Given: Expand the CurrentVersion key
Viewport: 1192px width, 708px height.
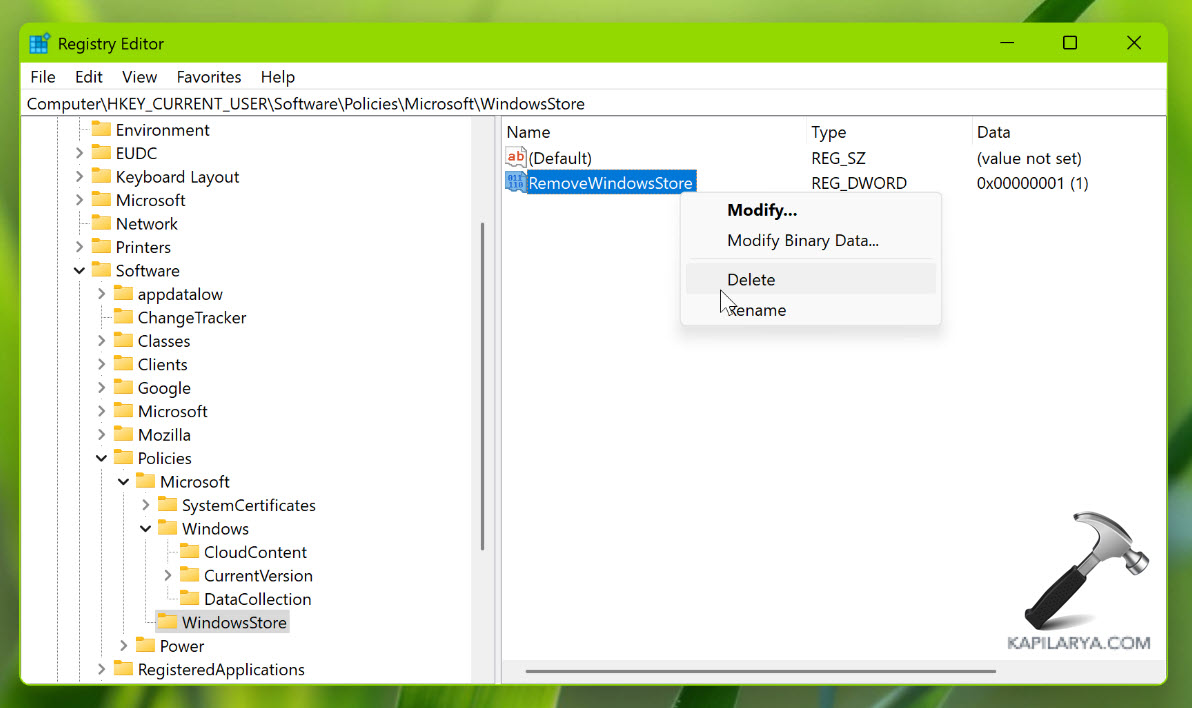Looking at the screenshot, I should tap(168, 576).
